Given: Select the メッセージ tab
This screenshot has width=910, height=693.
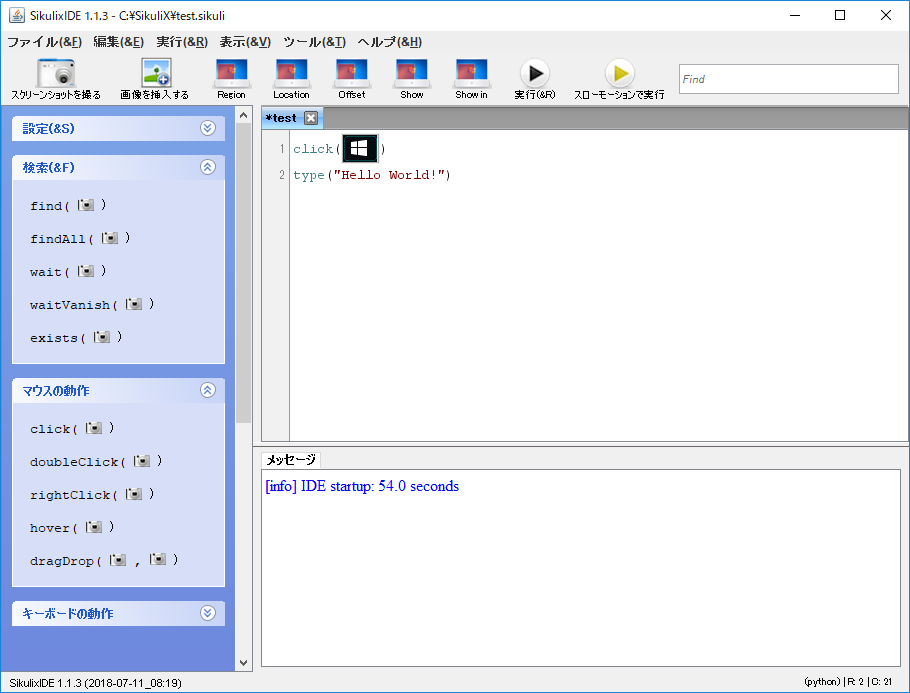Looking at the screenshot, I should [x=291, y=460].
